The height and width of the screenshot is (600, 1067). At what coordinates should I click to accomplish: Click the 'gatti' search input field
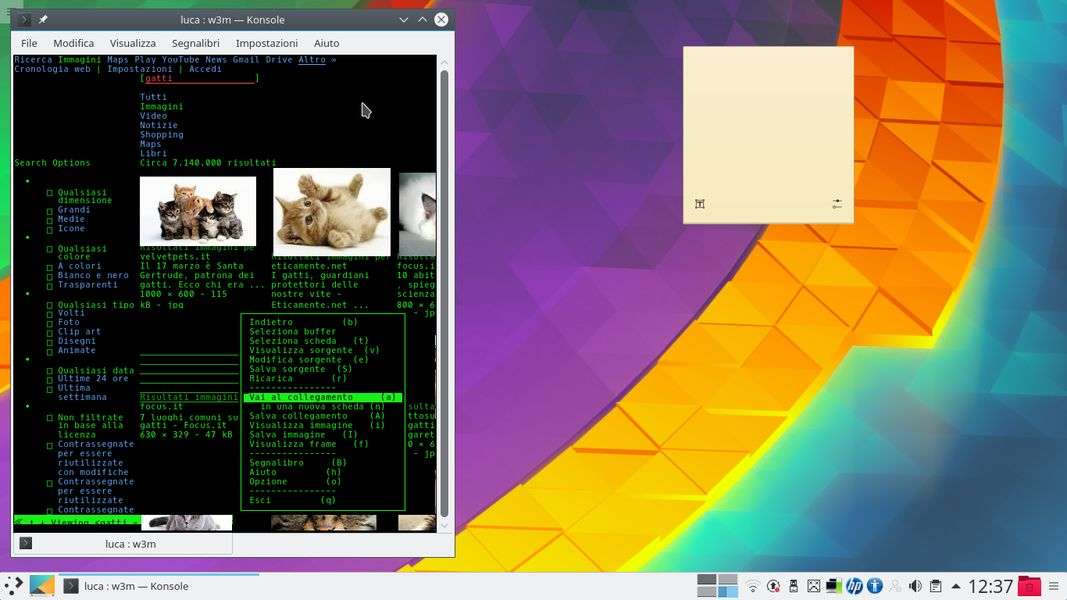(x=200, y=78)
